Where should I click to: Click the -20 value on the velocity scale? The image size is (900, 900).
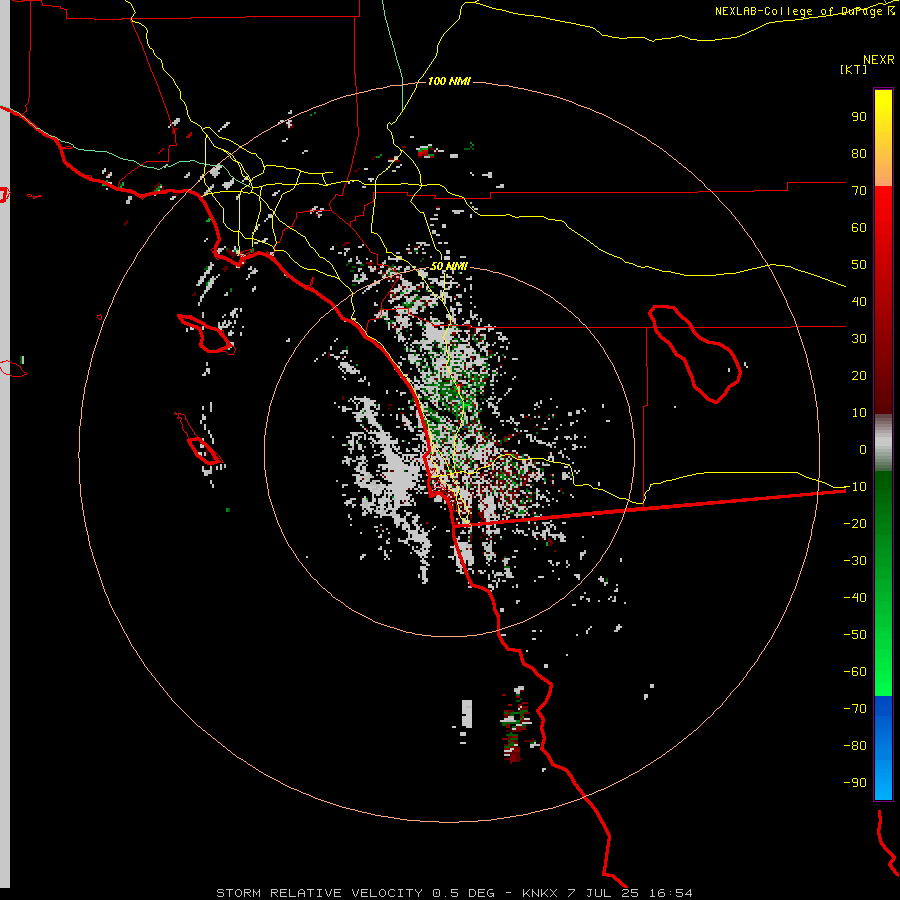click(855, 524)
